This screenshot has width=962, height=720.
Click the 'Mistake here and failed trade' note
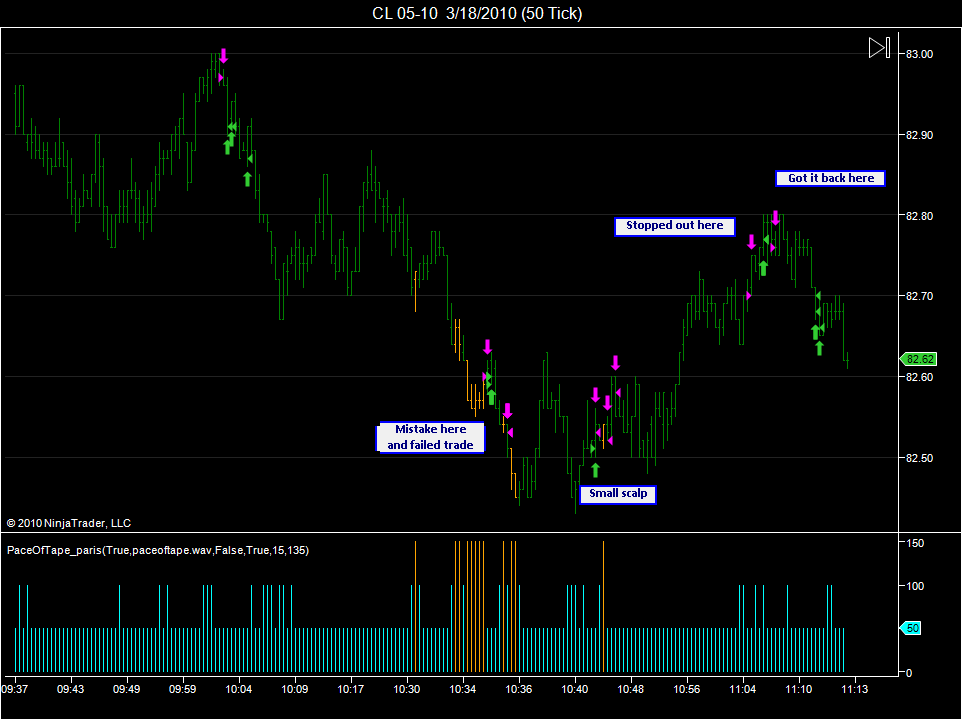pyautogui.click(x=430, y=437)
